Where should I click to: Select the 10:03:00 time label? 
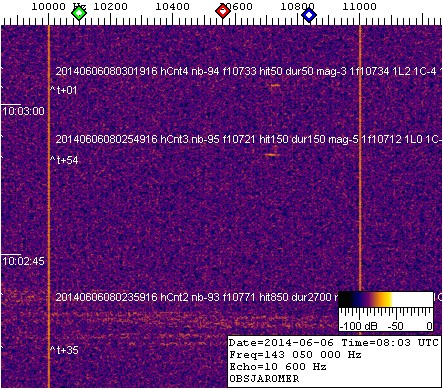click(x=23, y=111)
